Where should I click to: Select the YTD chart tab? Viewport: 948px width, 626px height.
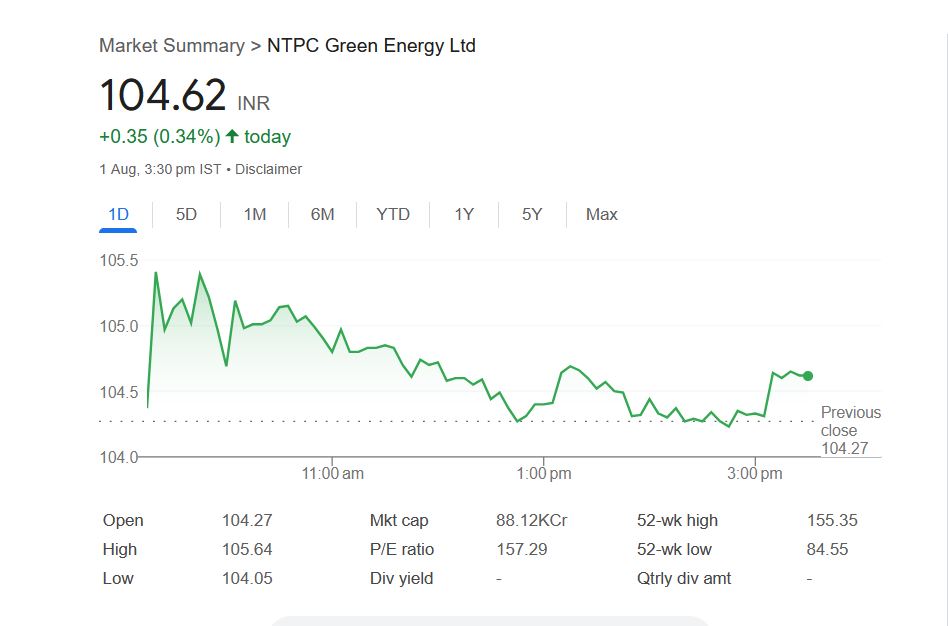[x=393, y=214]
